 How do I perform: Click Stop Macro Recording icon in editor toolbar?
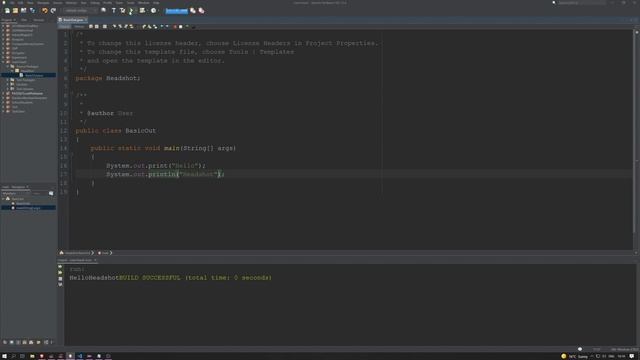(x=181, y=27)
